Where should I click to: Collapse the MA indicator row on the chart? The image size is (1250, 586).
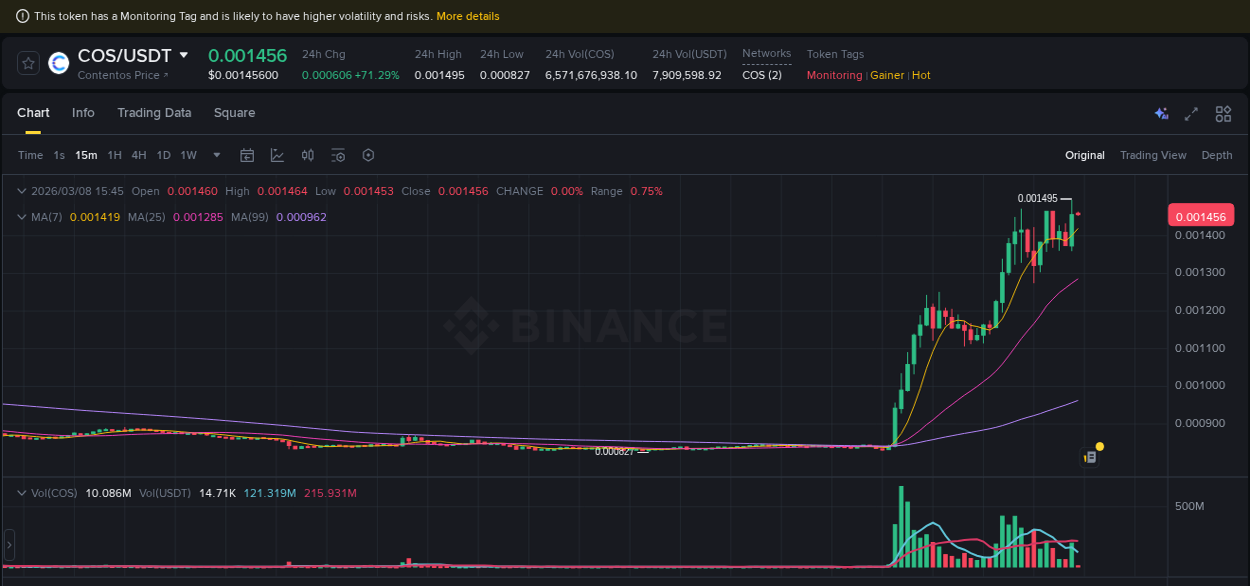(22, 216)
